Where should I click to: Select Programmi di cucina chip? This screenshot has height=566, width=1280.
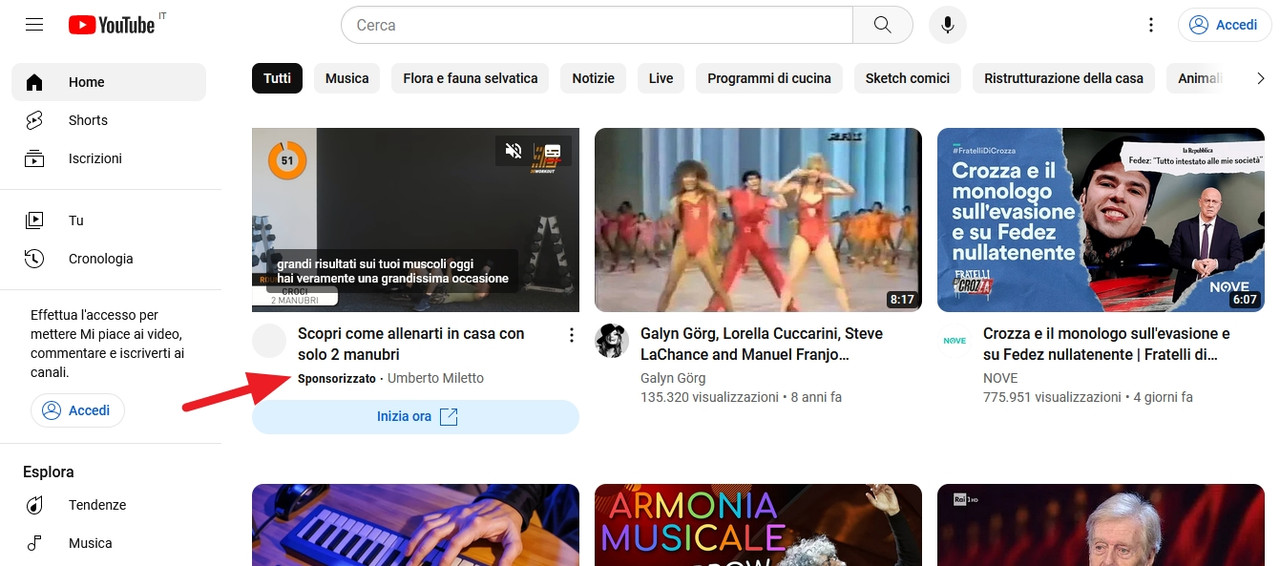(x=769, y=78)
